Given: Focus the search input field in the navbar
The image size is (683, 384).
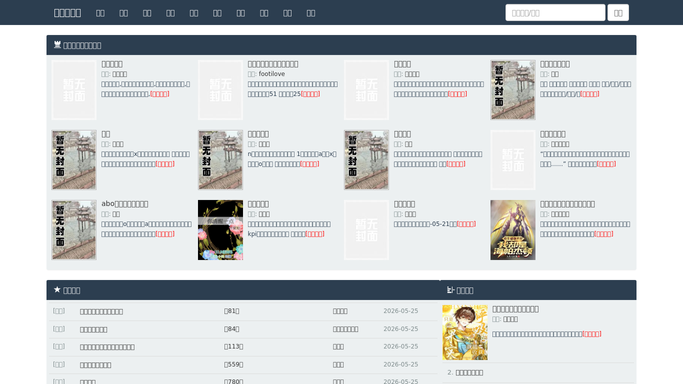Looking at the screenshot, I should click(555, 13).
